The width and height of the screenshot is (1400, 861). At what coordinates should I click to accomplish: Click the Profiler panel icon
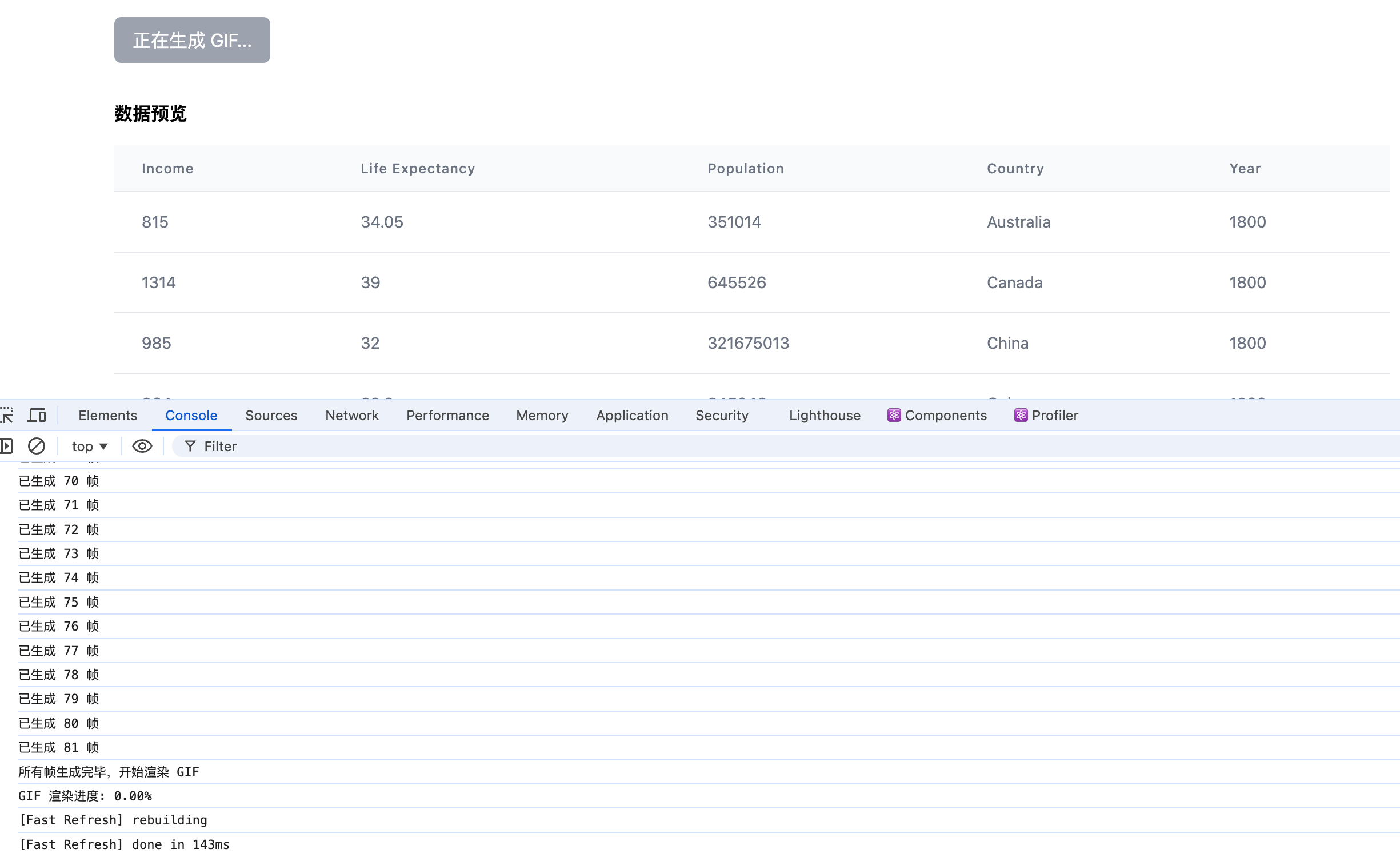[x=1020, y=414]
